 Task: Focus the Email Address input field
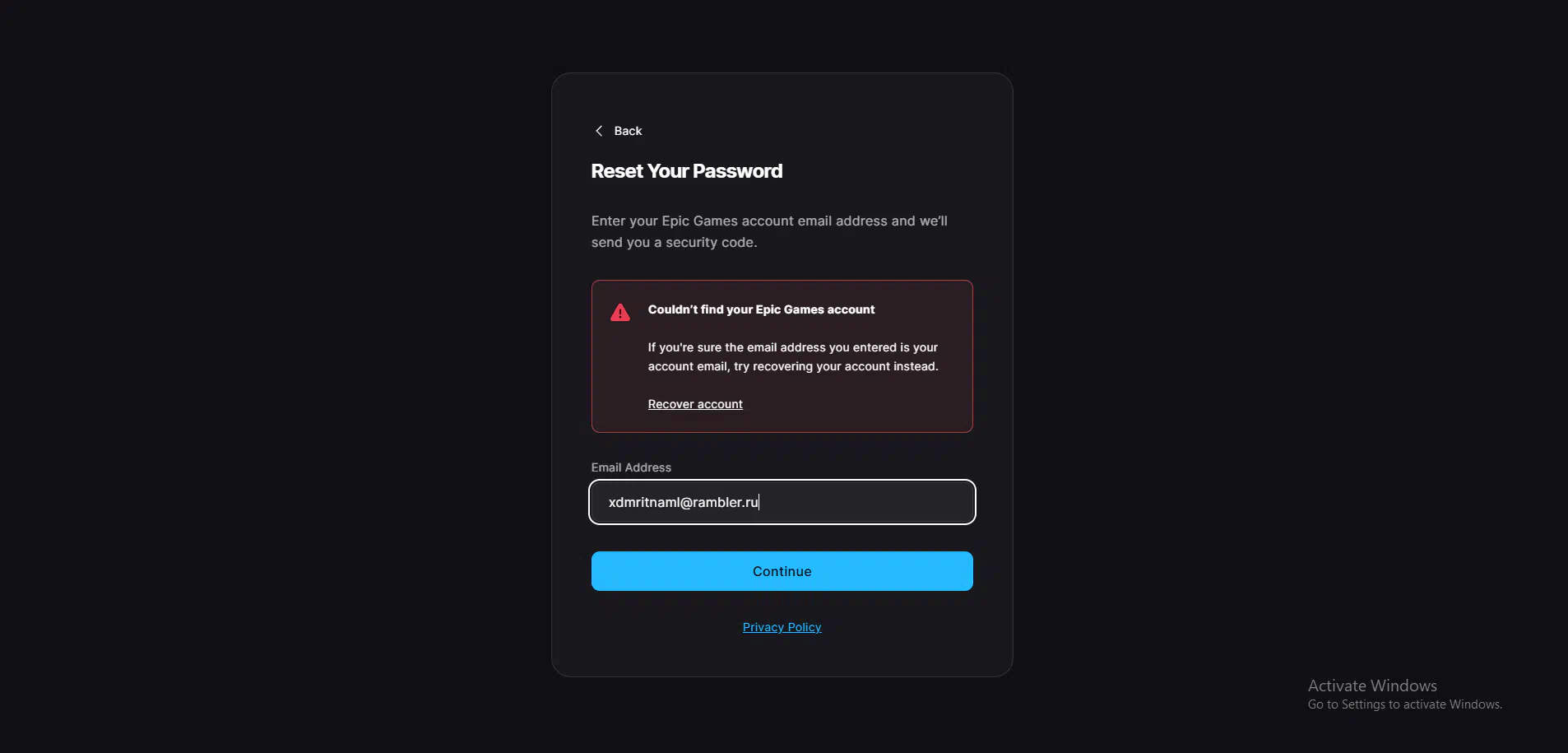tap(782, 502)
